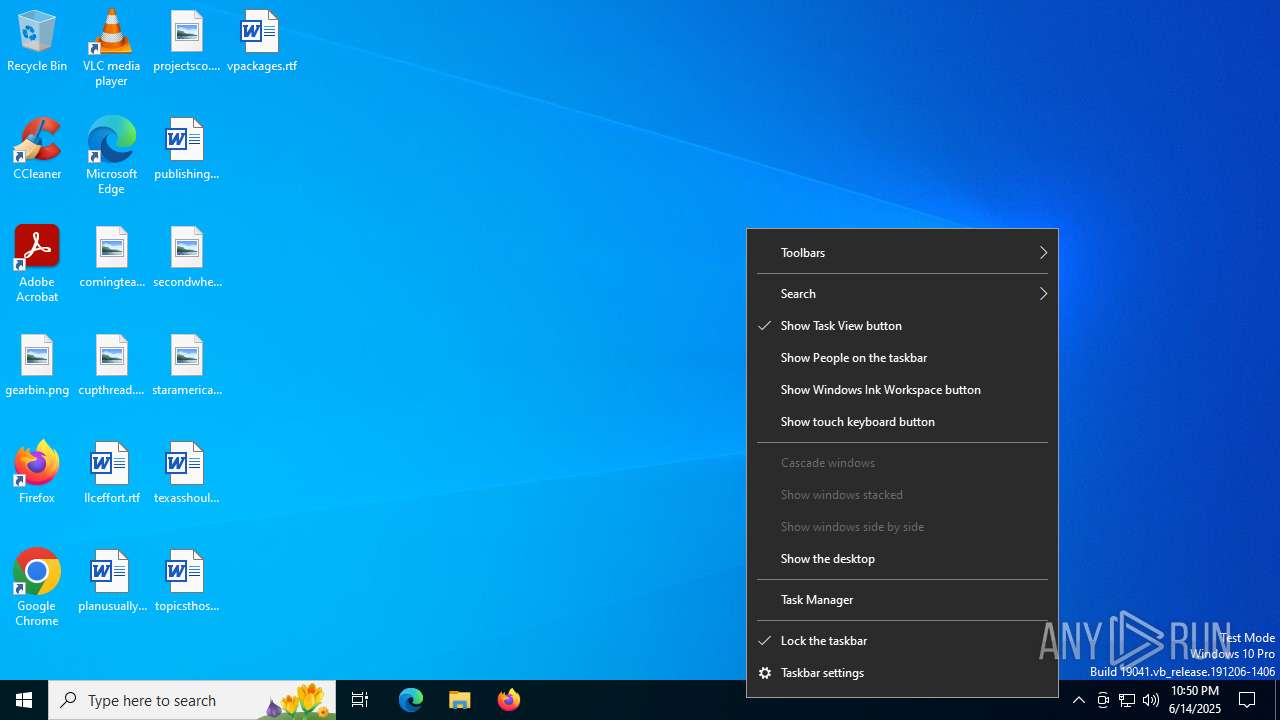Choose Show the desktop menu entry
Viewport: 1280px width, 720px height.
tap(902, 559)
